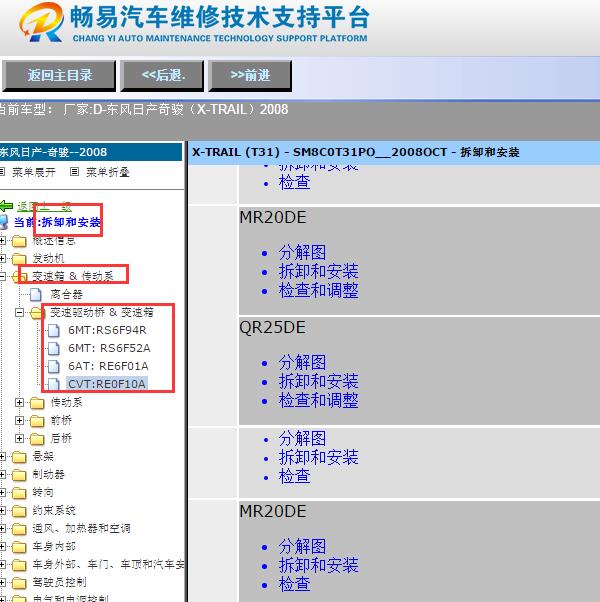
Task: Click the 东风日产-奇骏--2008 panel header
Action: 91,152
